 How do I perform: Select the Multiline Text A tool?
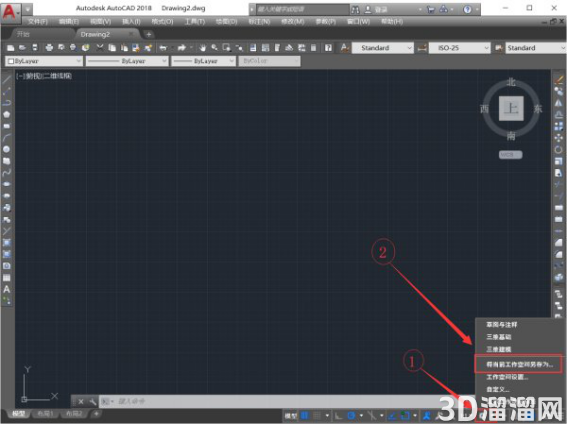click(x=7, y=289)
